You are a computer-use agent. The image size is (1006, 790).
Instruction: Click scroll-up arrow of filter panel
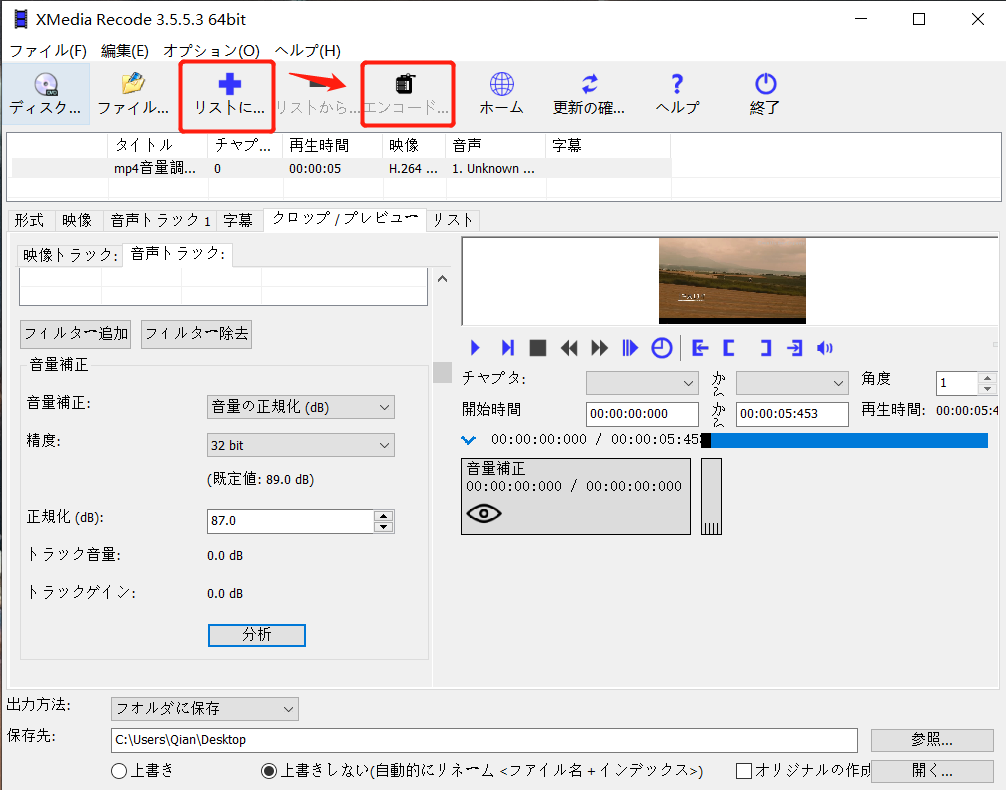click(x=442, y=279)
